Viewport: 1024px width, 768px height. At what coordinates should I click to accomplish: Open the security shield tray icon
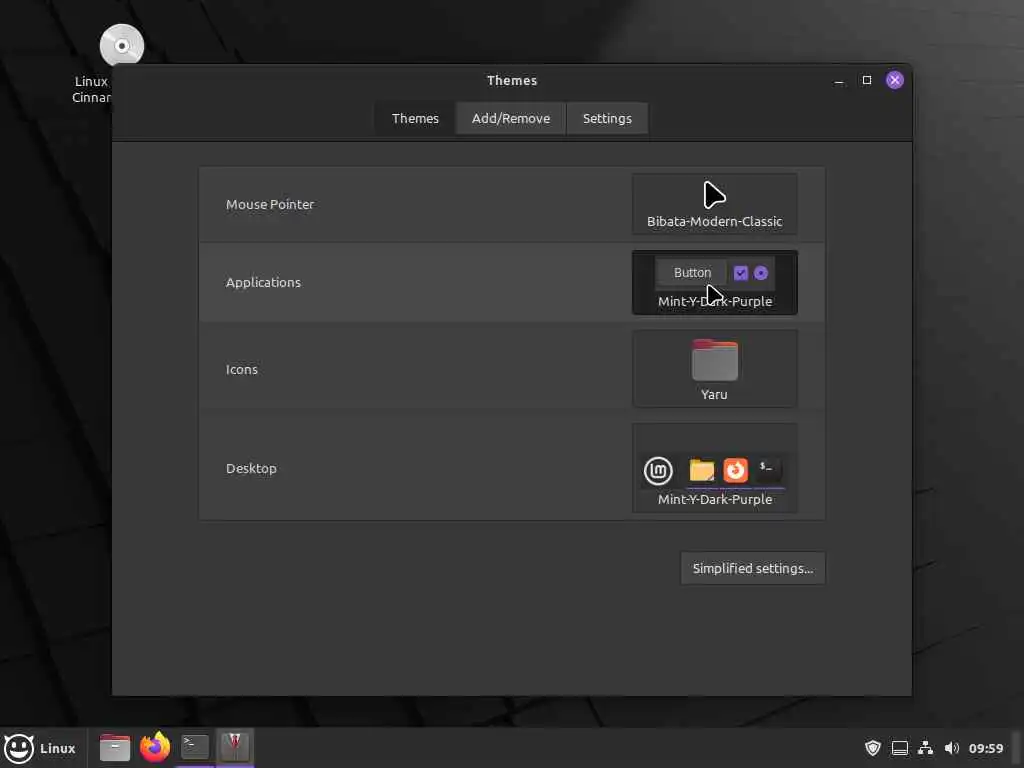point(872,748)
